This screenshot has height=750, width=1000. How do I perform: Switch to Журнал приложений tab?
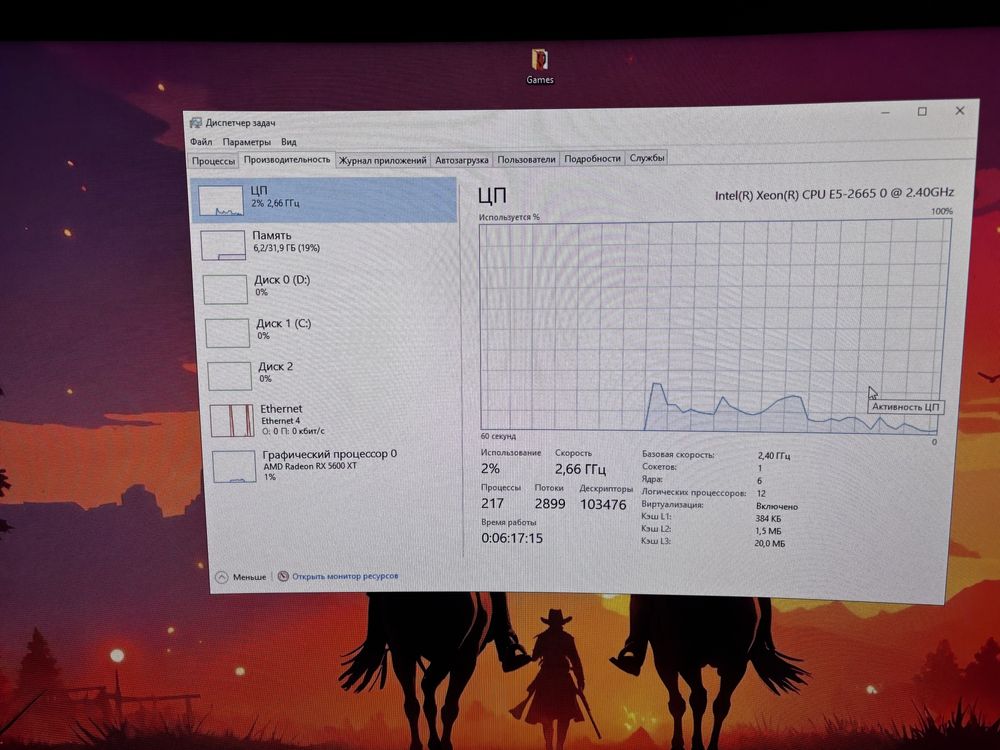[383, 160]
